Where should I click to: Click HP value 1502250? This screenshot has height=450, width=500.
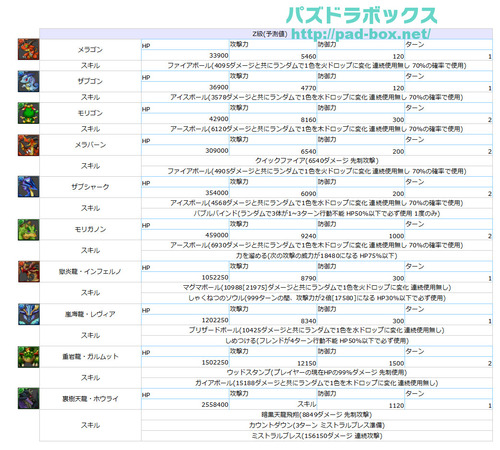(215, 362)
